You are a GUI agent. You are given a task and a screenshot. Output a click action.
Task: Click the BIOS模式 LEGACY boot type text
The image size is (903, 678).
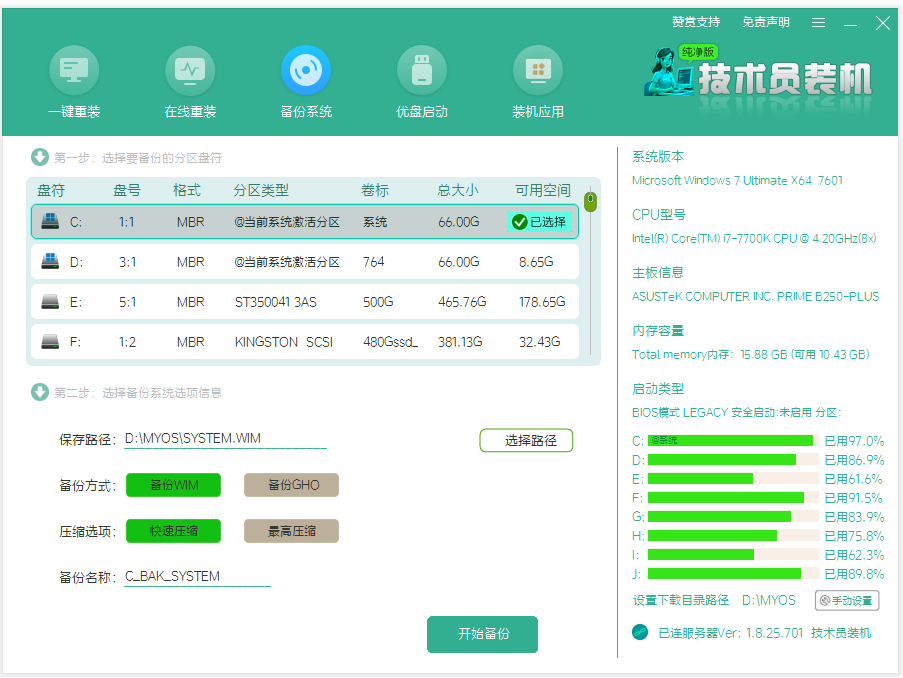pos(737,412)
